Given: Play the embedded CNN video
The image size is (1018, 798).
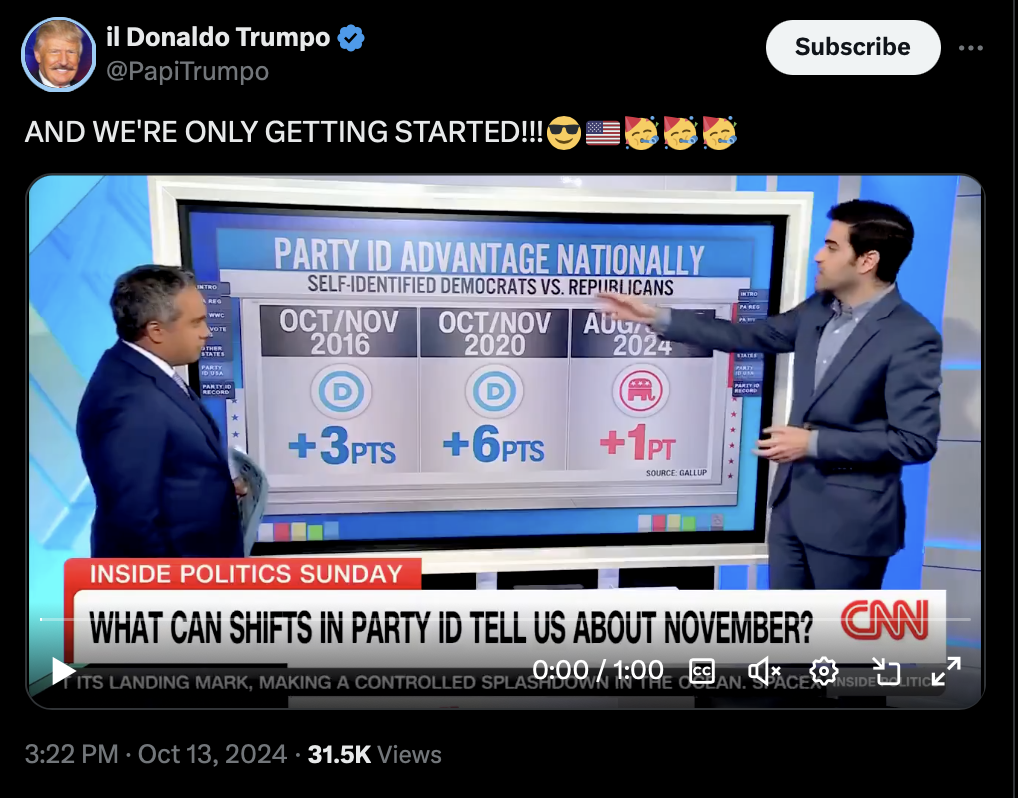Looking at the screenshot, I should 63,671.
